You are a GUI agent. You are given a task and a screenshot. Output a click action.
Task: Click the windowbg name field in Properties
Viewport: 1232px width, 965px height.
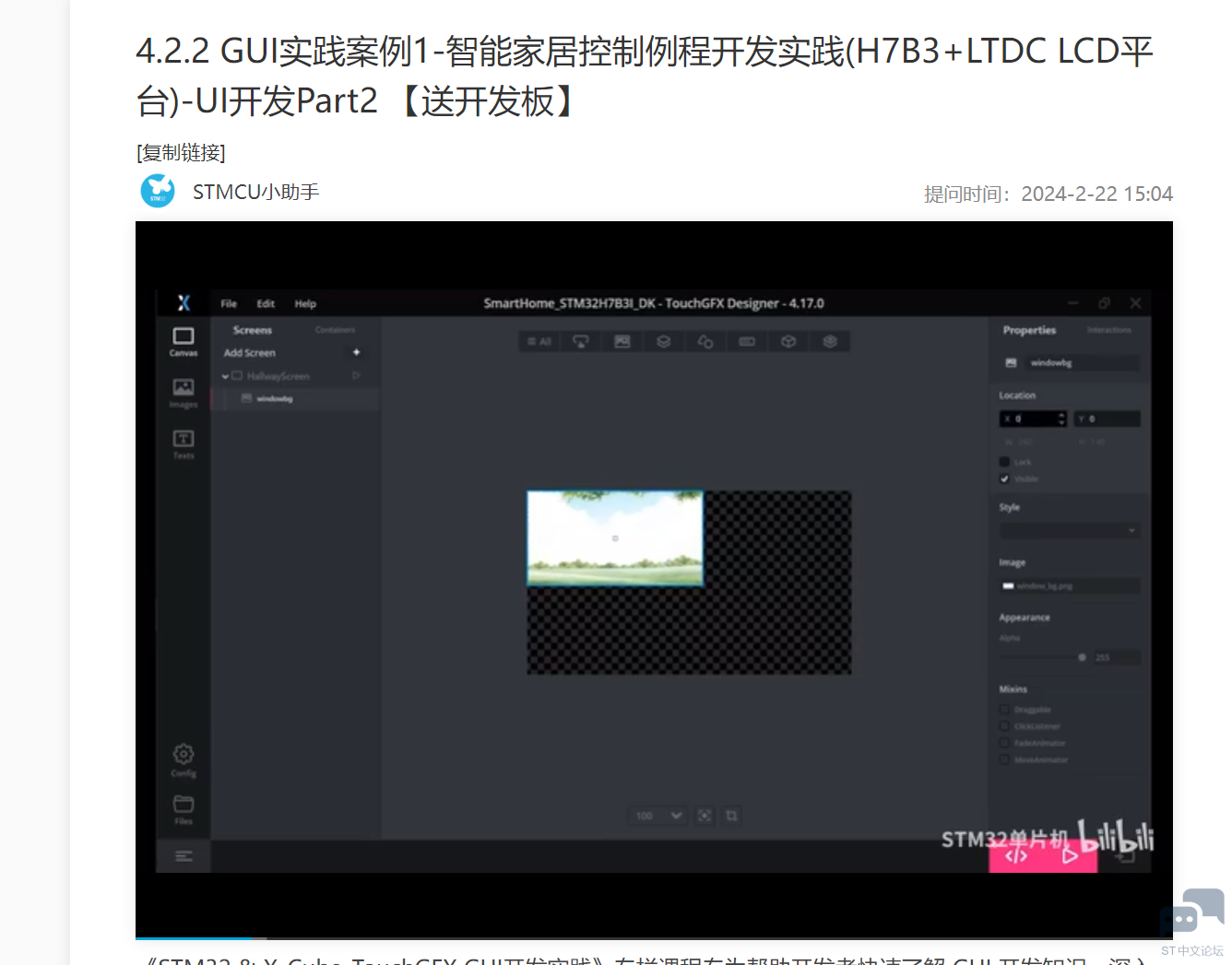[1081, 363]
